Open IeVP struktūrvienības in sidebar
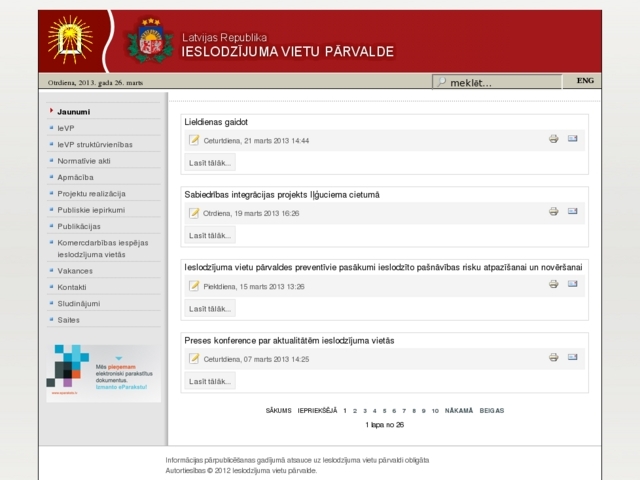The width and height of the screenshot is (640, 480). tap(95, 144)
